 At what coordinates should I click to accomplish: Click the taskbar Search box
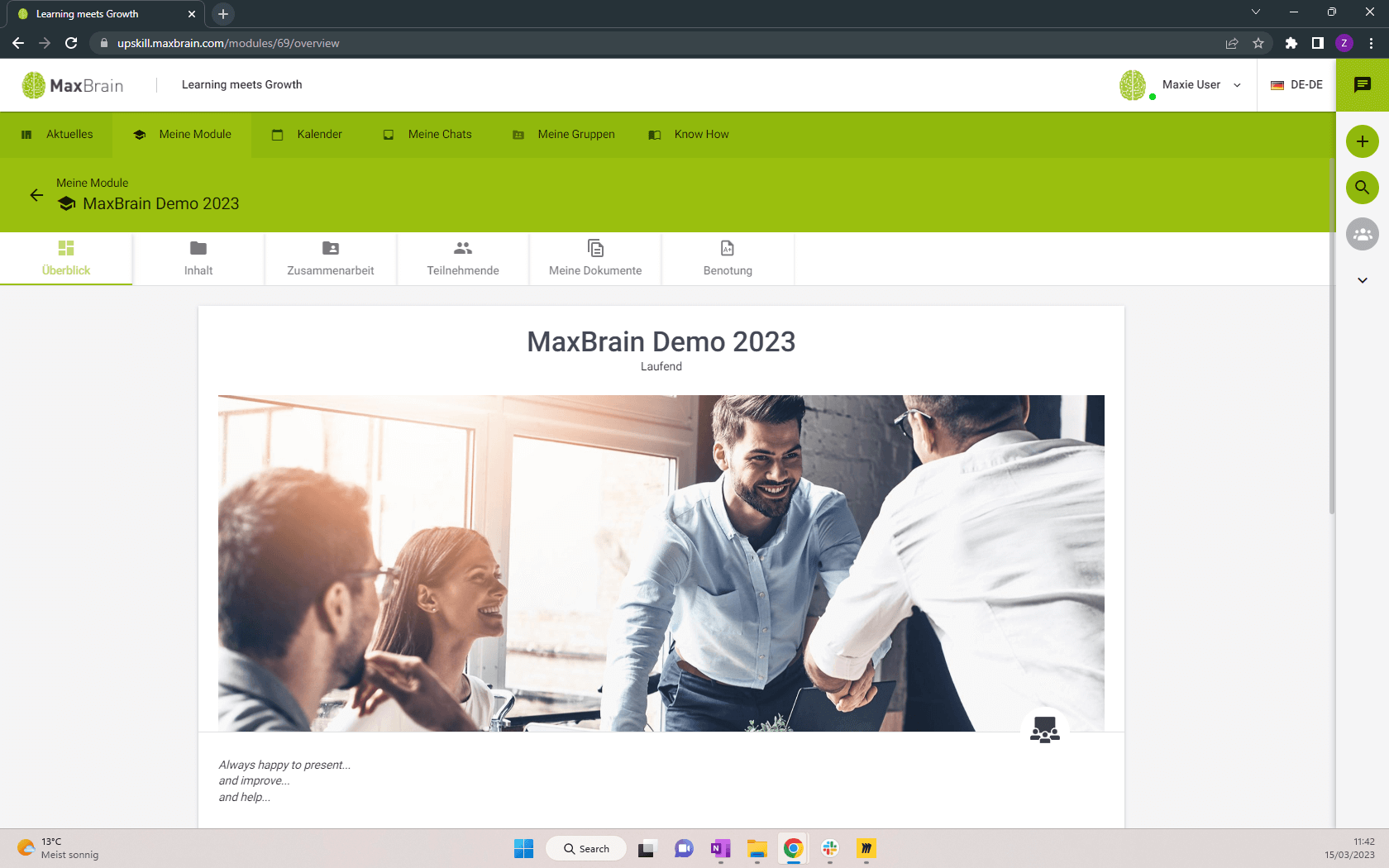pos(586,849)
